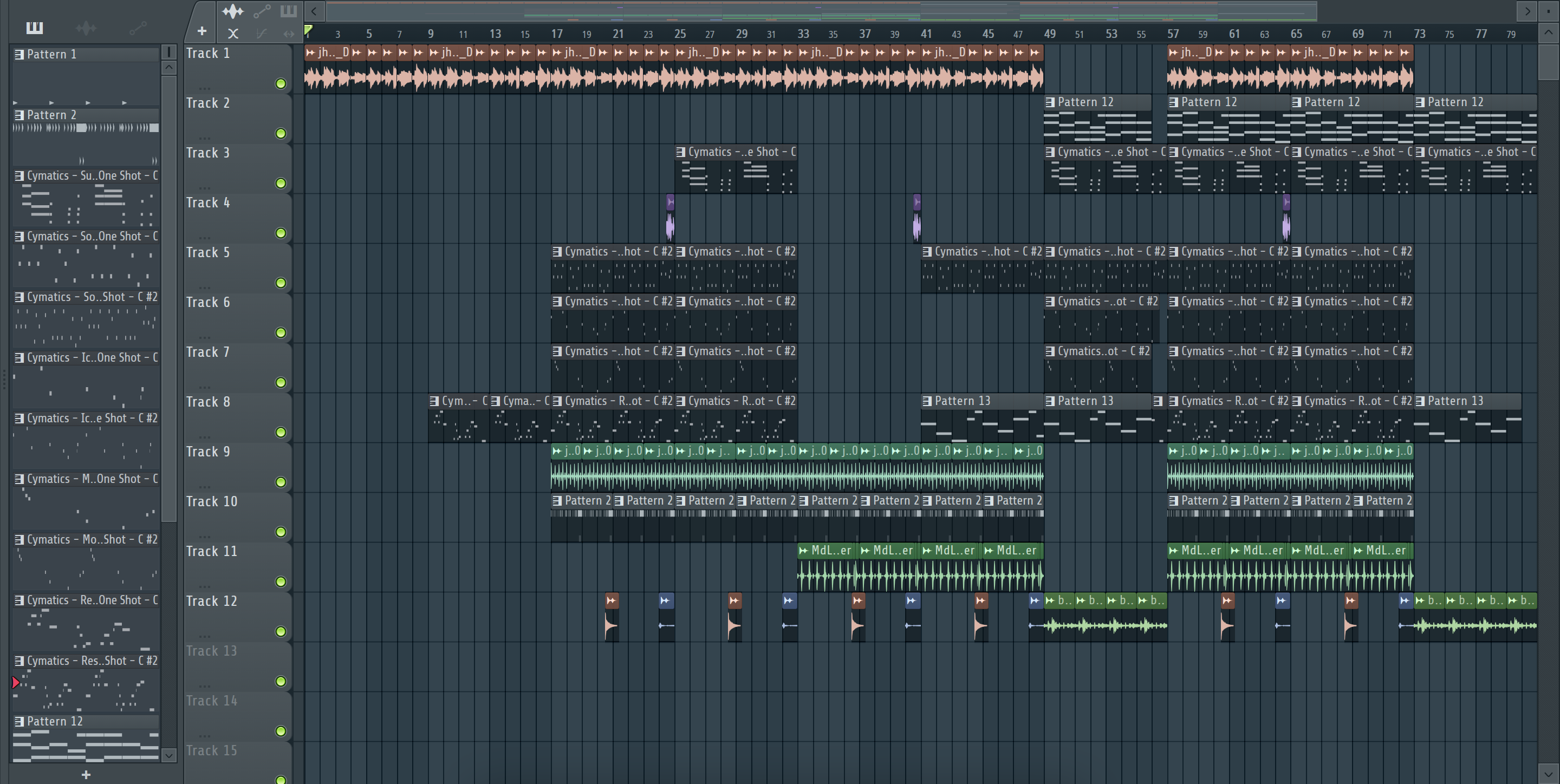Click the corner options button at the top right
The width and height of the screenshot is (1560, 784).
(1549, 11)
